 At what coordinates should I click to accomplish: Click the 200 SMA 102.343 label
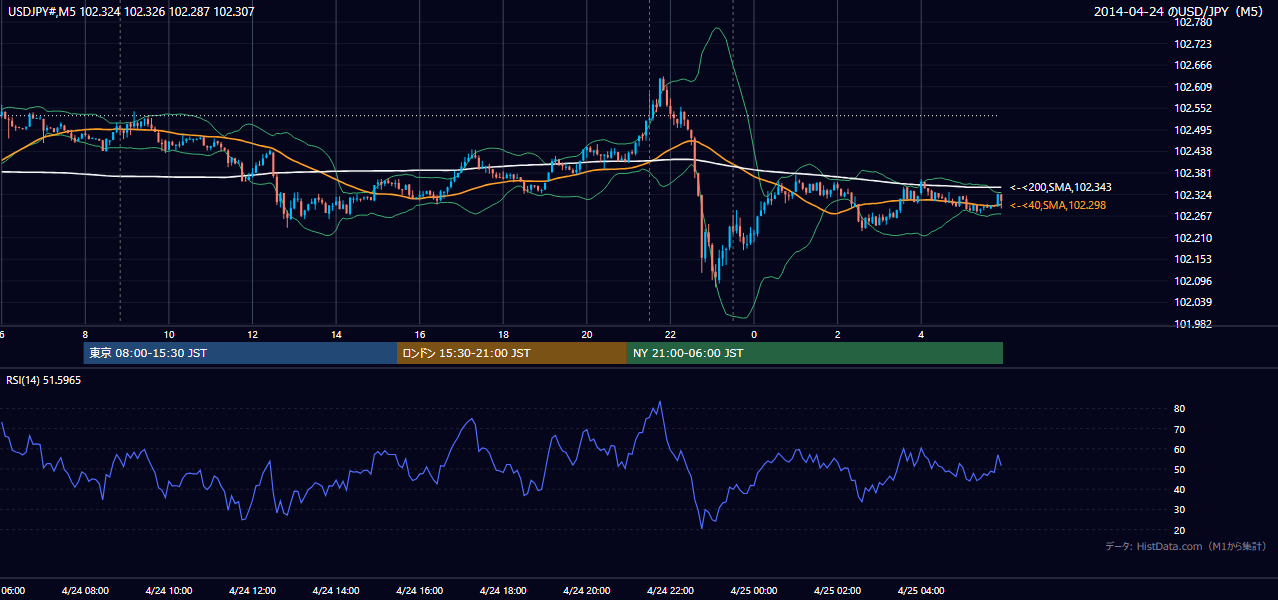pyautogui.click(x=1060, y=187)
